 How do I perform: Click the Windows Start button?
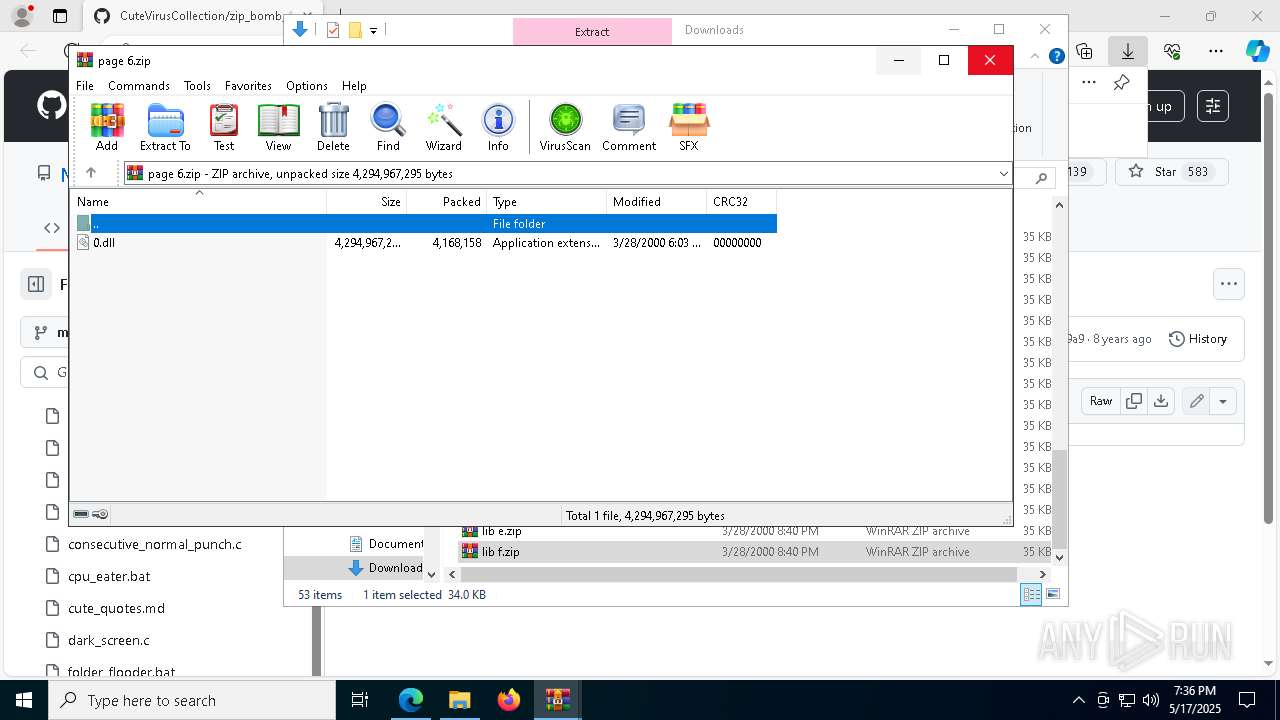point(24,700)
